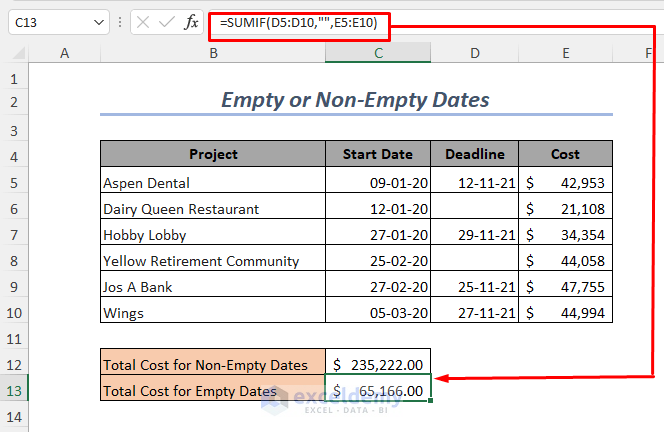The width and height of the screenshot is (664, 432).
Task: Click the Insert Function fx icon
Action: [192, 22]
